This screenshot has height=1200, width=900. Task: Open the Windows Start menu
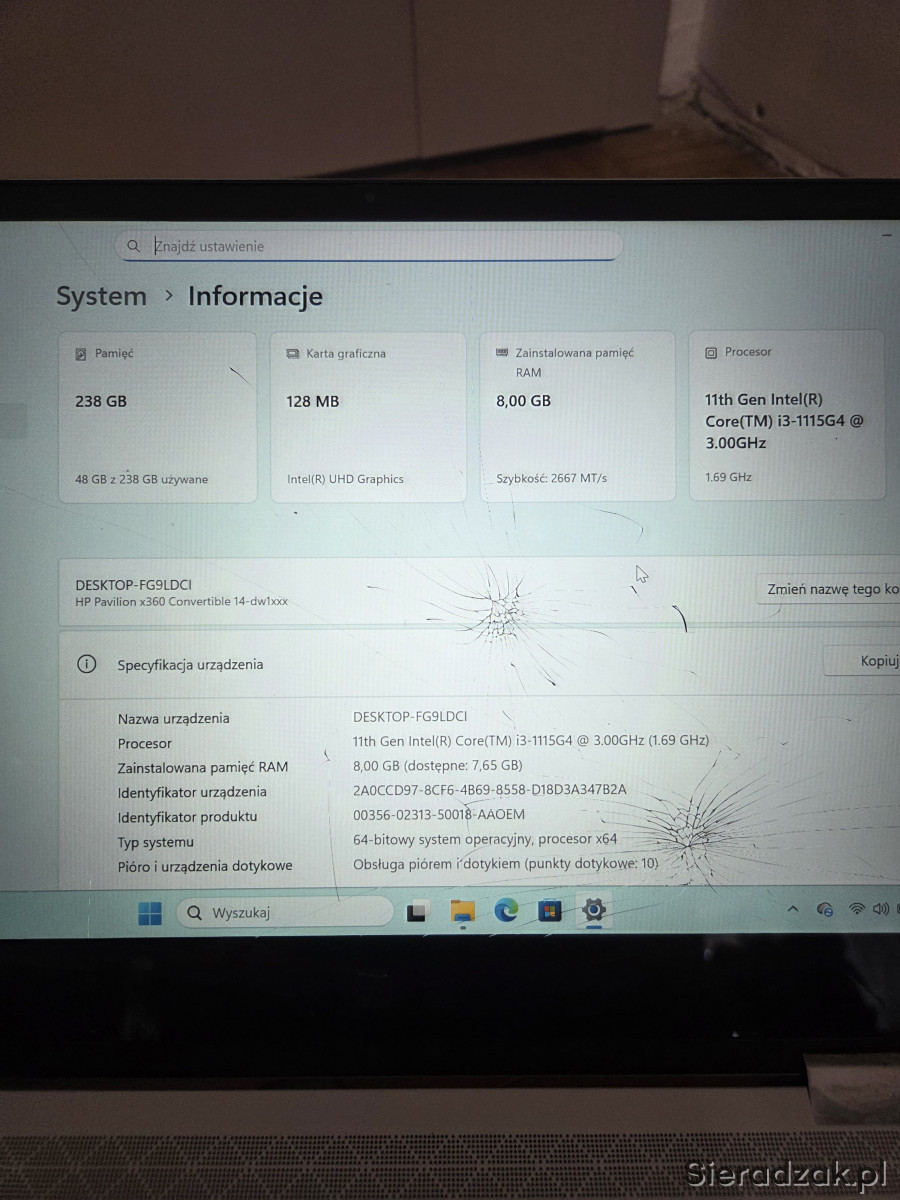tap(150, 912)
